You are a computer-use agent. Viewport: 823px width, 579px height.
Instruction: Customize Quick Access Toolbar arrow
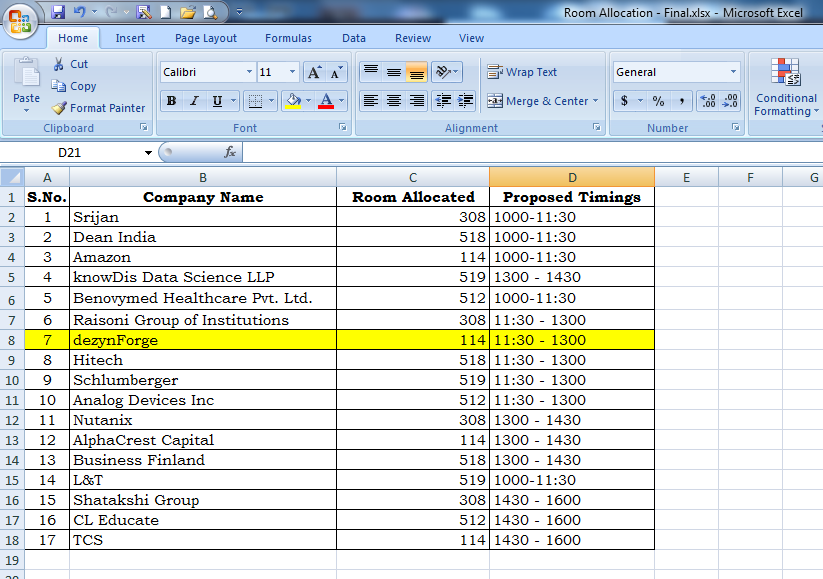(239, 12)
